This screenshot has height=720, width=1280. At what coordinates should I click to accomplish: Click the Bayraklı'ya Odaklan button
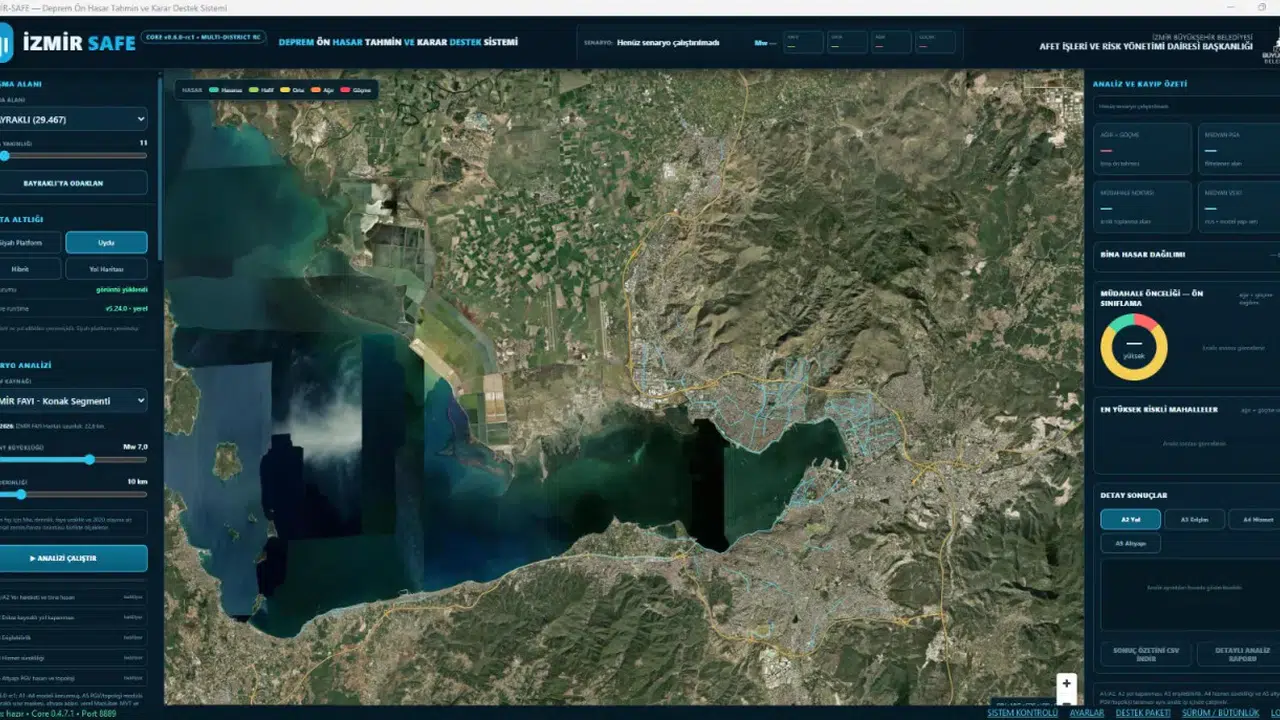(x=72, y=183)
